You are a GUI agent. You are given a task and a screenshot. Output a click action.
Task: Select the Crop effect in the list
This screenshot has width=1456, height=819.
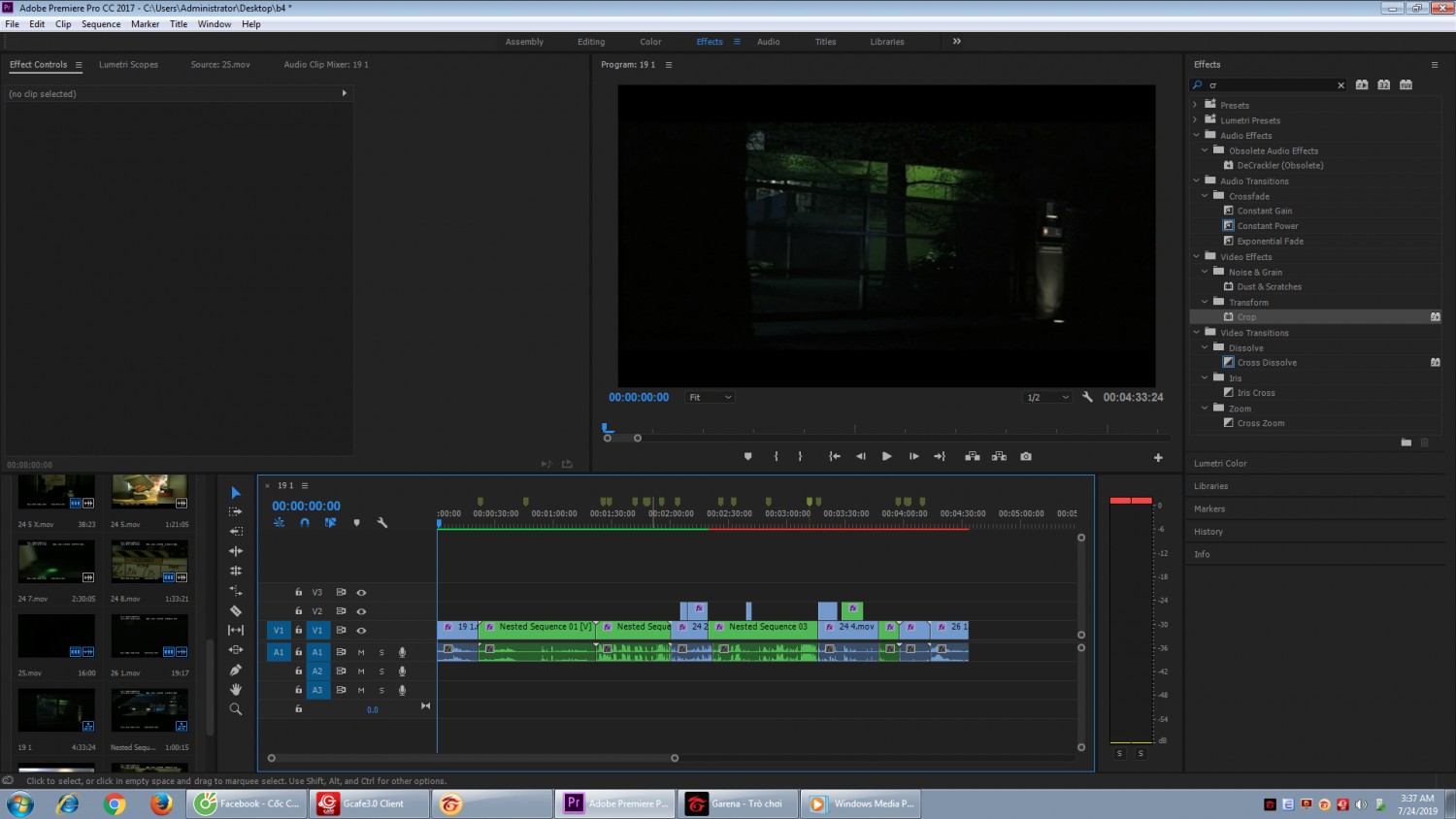[1246, 317]
